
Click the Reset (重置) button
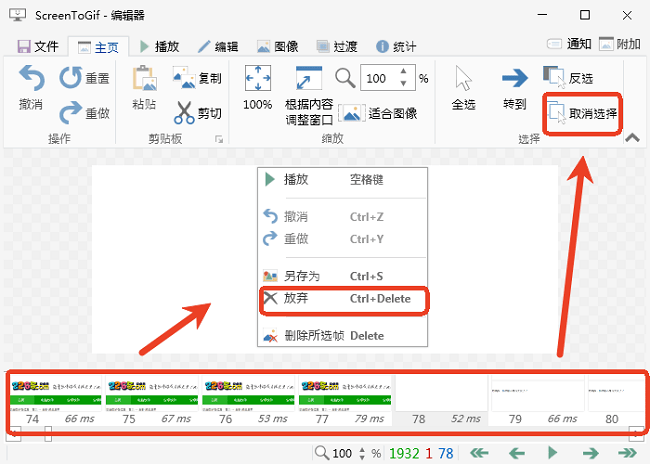85,78
